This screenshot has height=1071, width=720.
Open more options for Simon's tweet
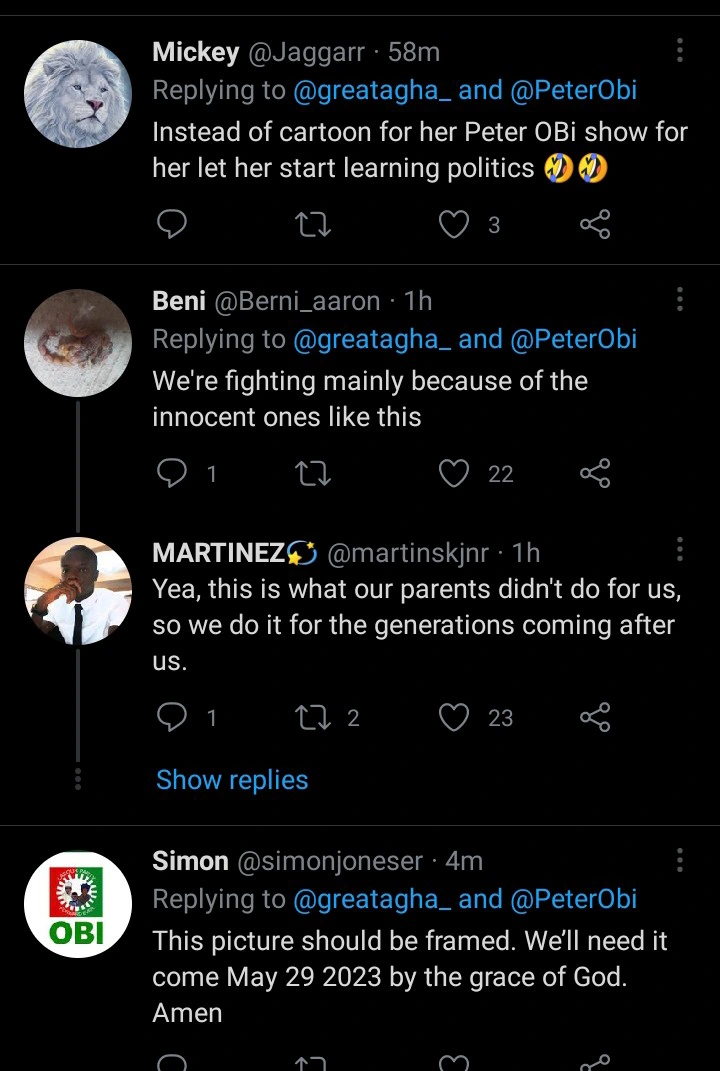pyautogui.click(x=680, y=860)
